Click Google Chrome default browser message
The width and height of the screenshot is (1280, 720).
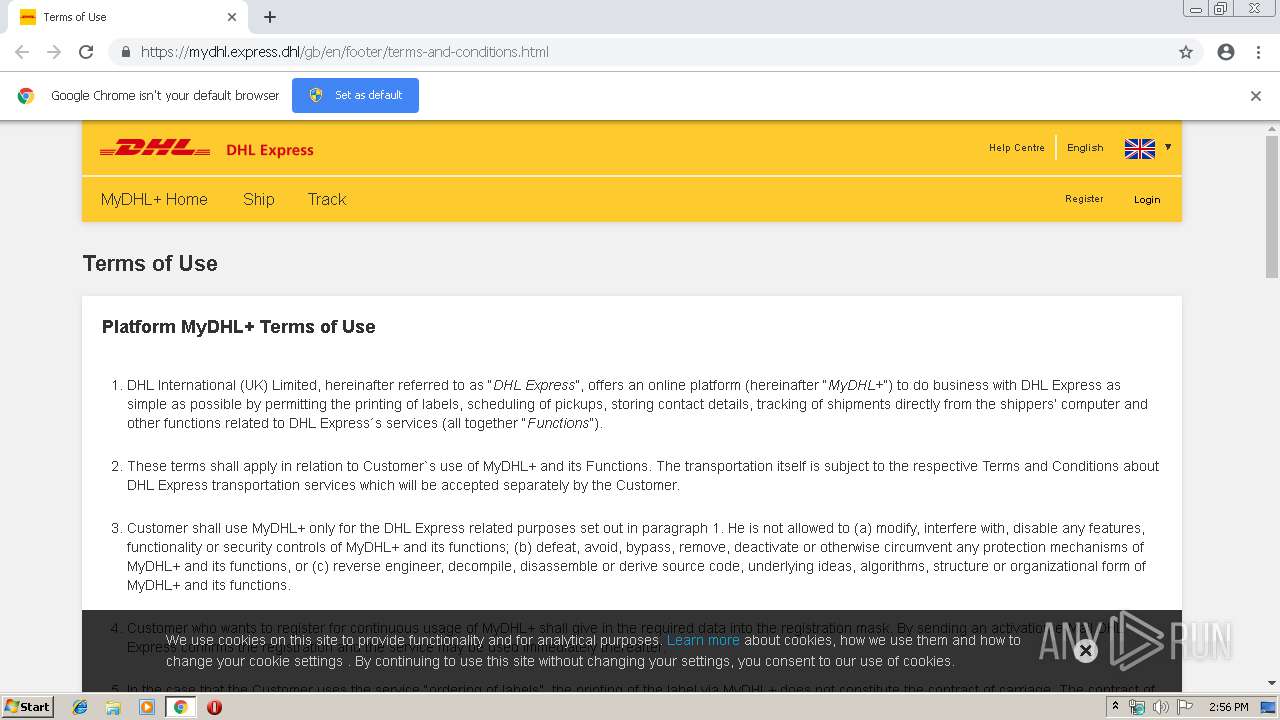coord(165,96)
